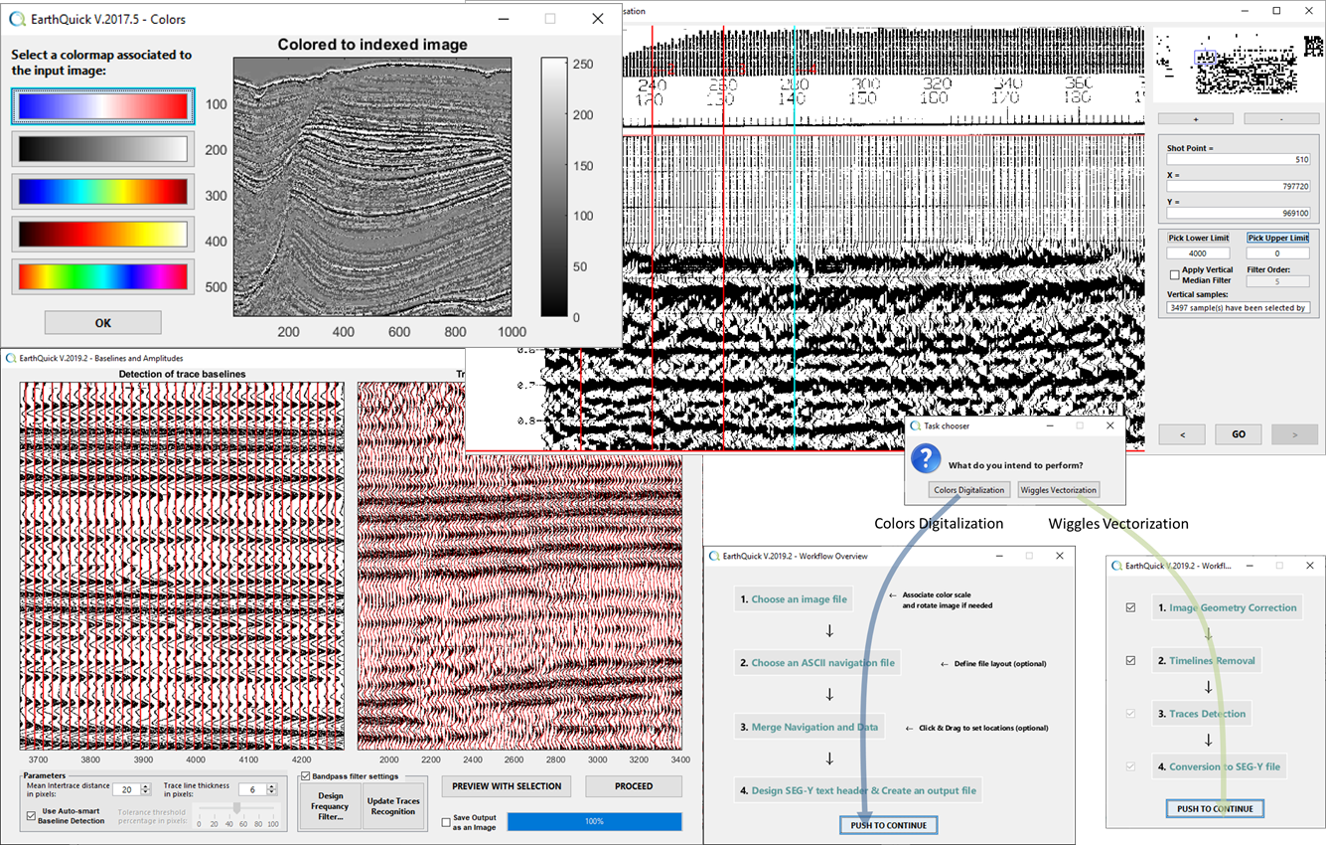Click the Vertical samples status field
Screen dimensions: 1326x845
coord(1239,308)
